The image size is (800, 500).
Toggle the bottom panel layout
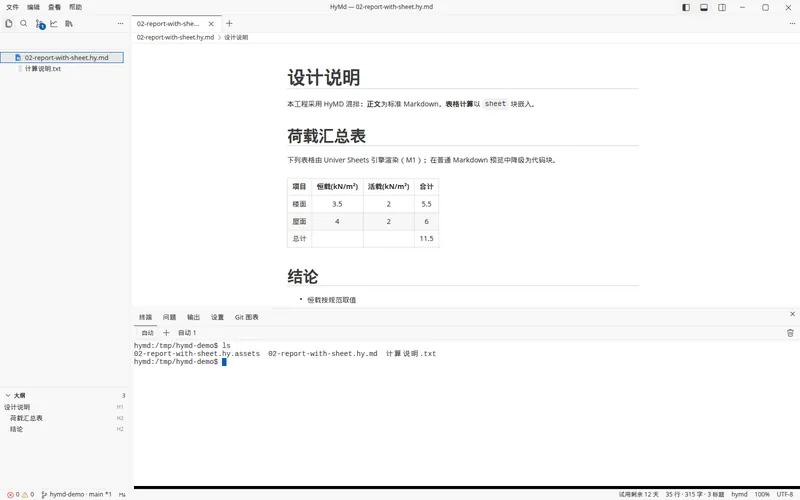click(704, 7)
